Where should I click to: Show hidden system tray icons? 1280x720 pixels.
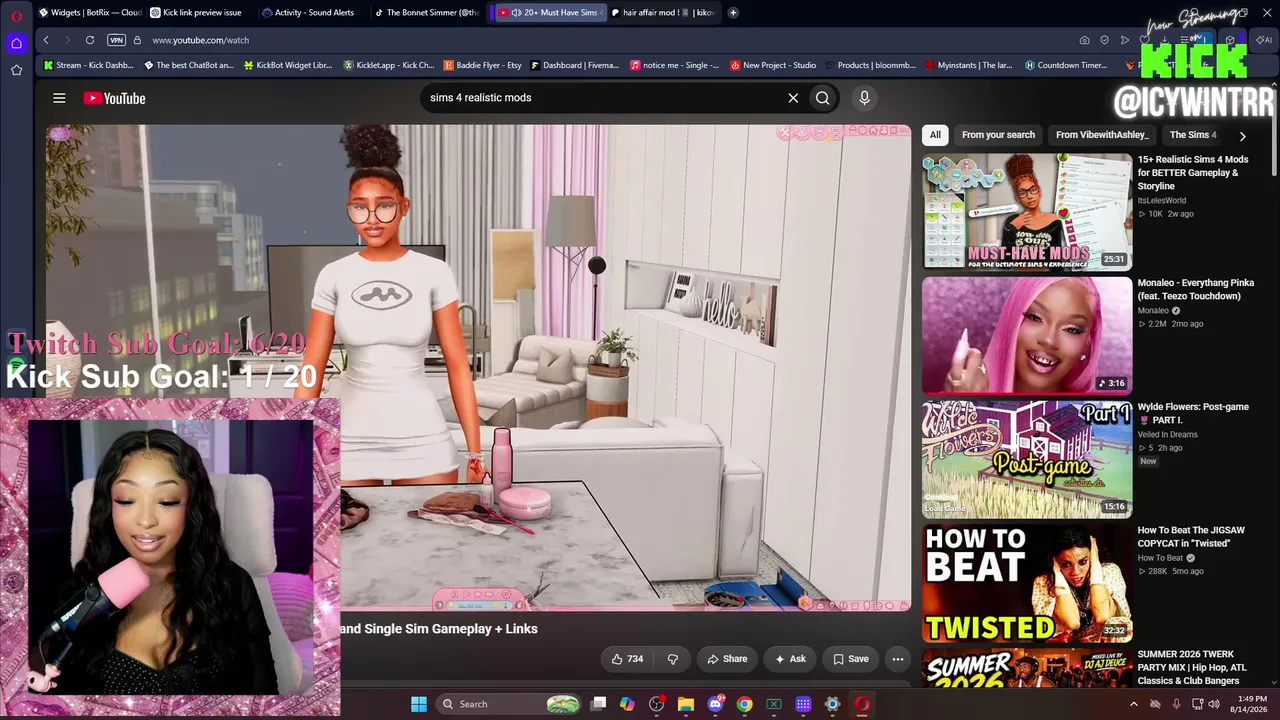pyautogui.click(x=1133, y=704)
